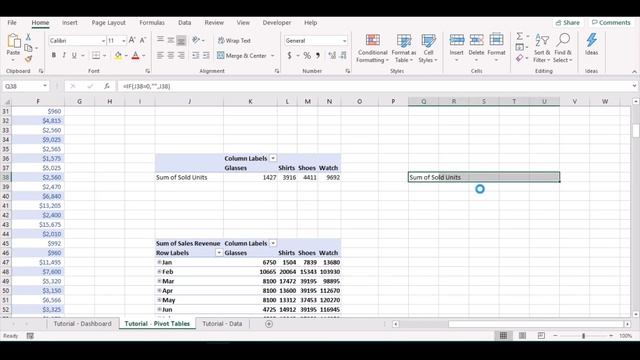Click the AutoSum sigma icon

point(519,36)
